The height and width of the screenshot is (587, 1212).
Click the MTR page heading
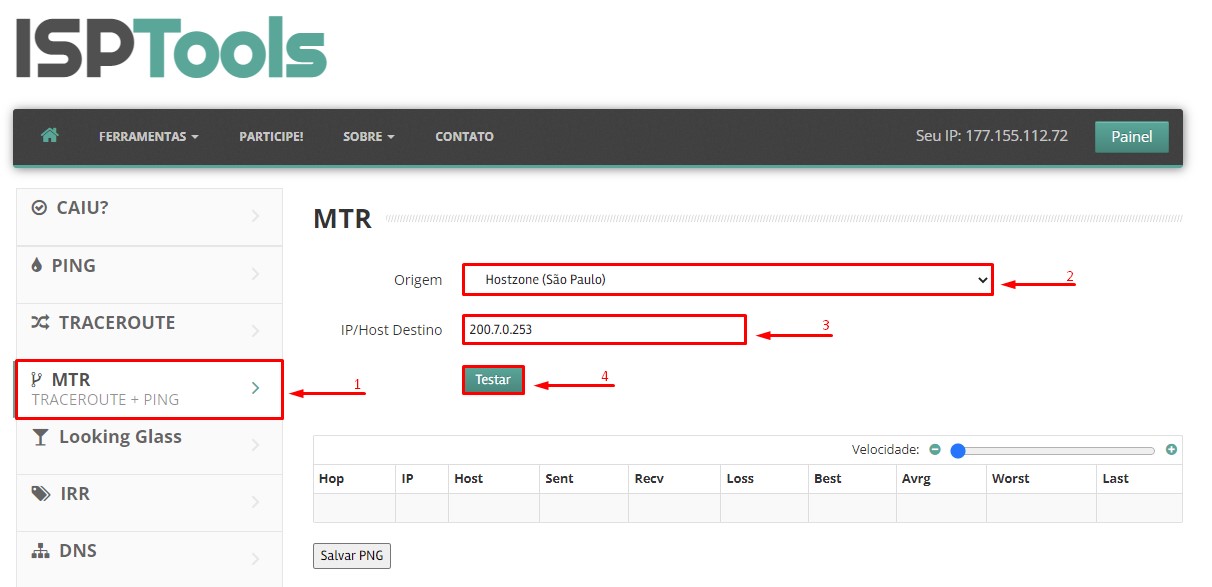(342, 219)
